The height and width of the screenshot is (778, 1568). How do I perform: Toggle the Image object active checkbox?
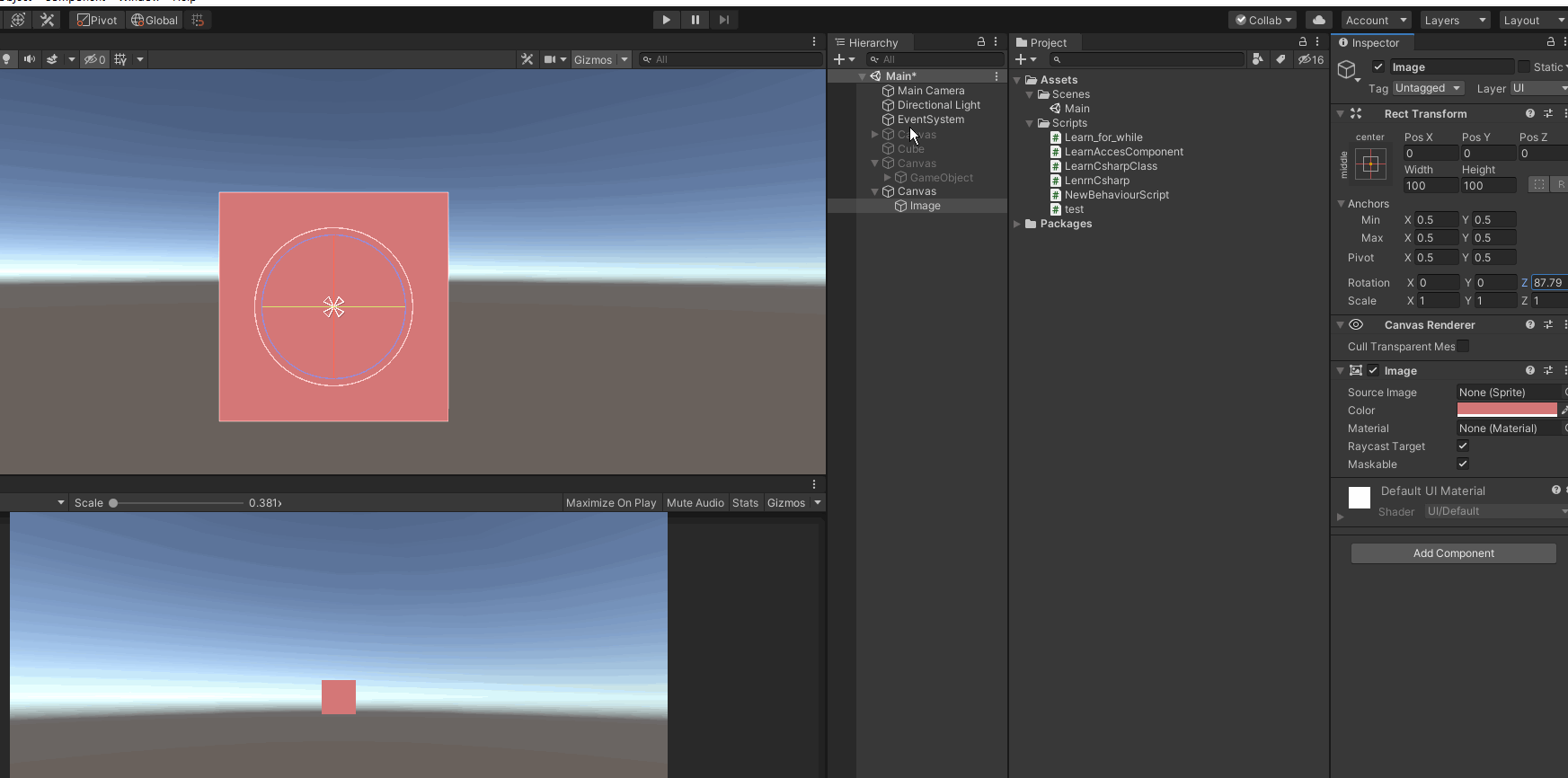click(x=1378, y=66)
